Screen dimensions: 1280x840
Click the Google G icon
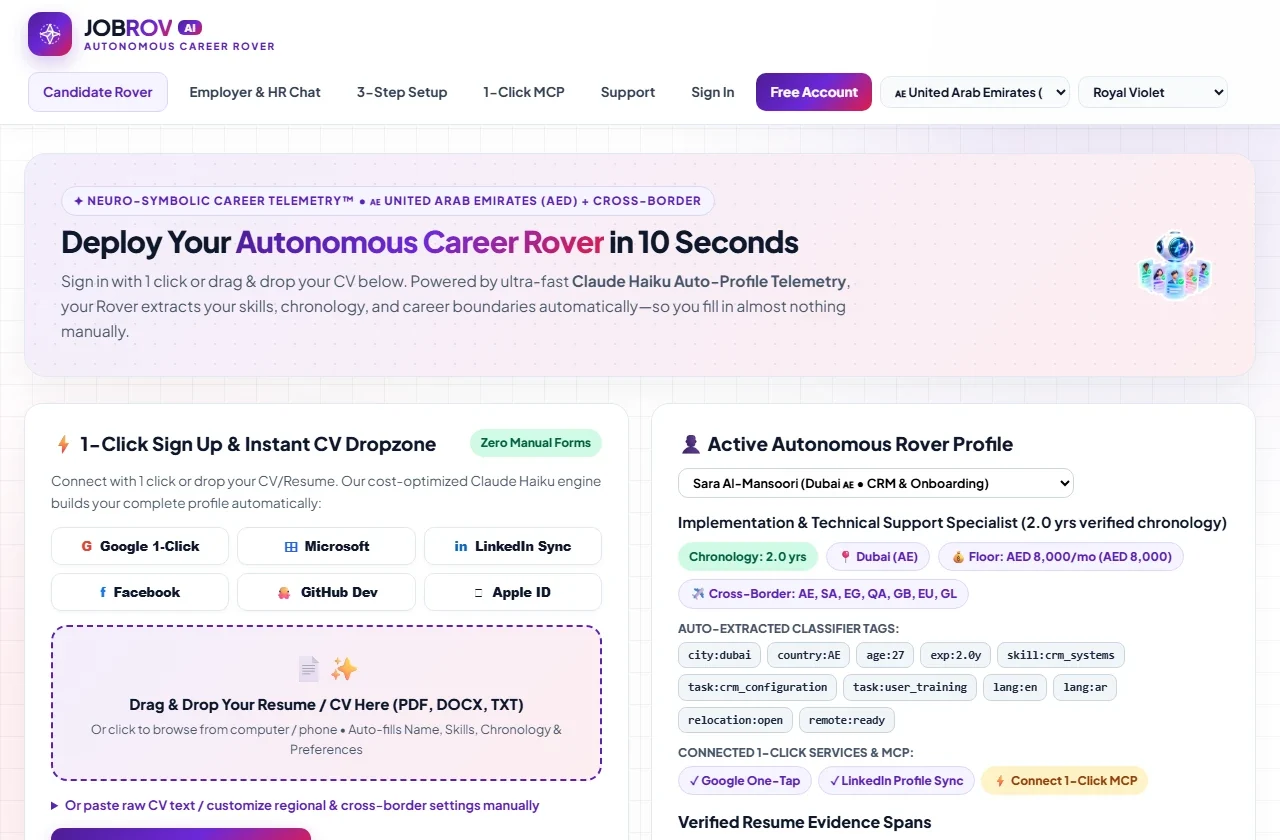pos(87,546)
